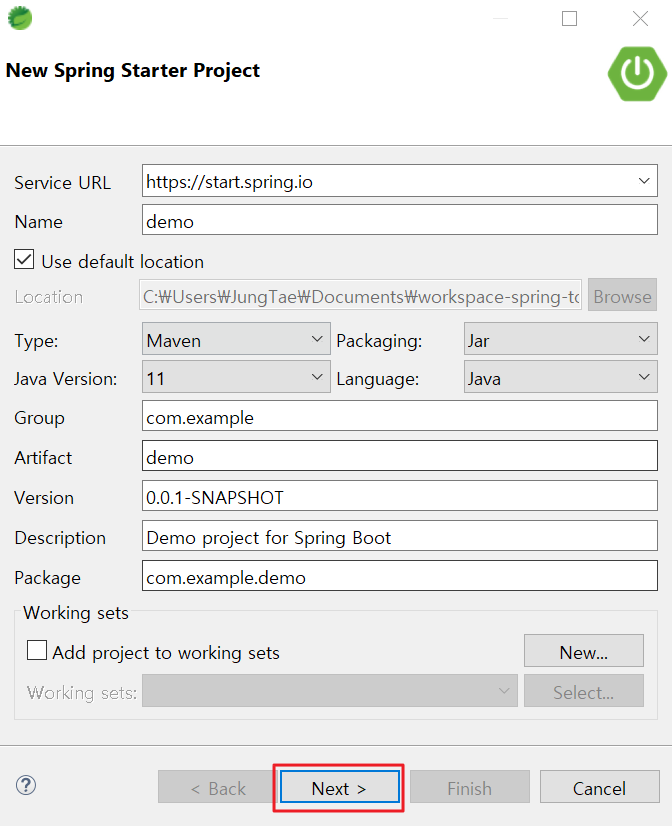Open the Java Version dropdown
672x826 pixels.
(236, 377)
